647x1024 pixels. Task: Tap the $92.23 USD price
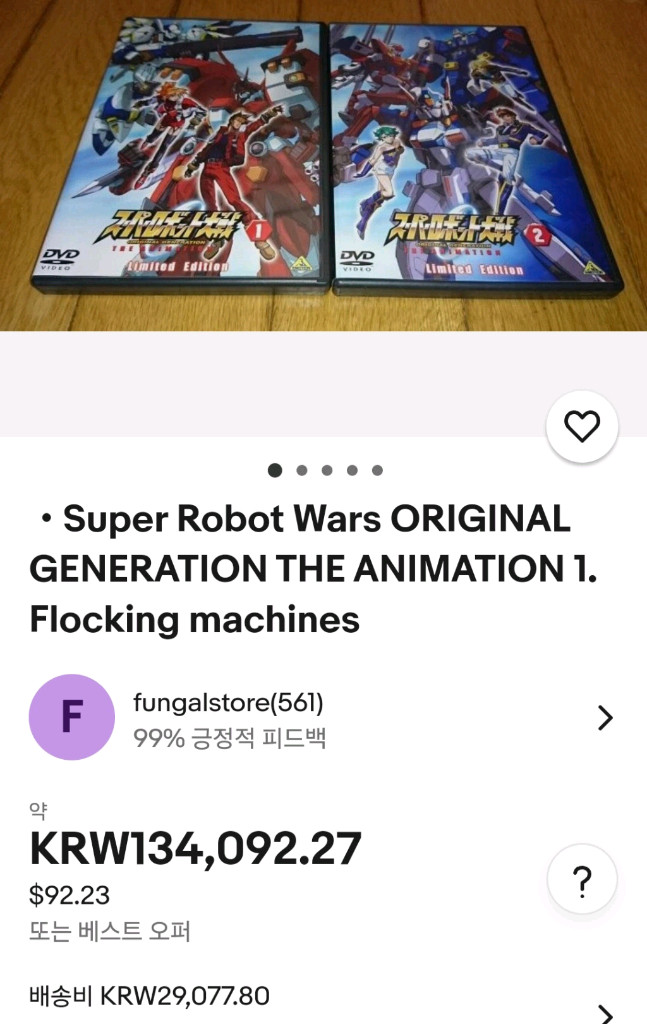70,894
